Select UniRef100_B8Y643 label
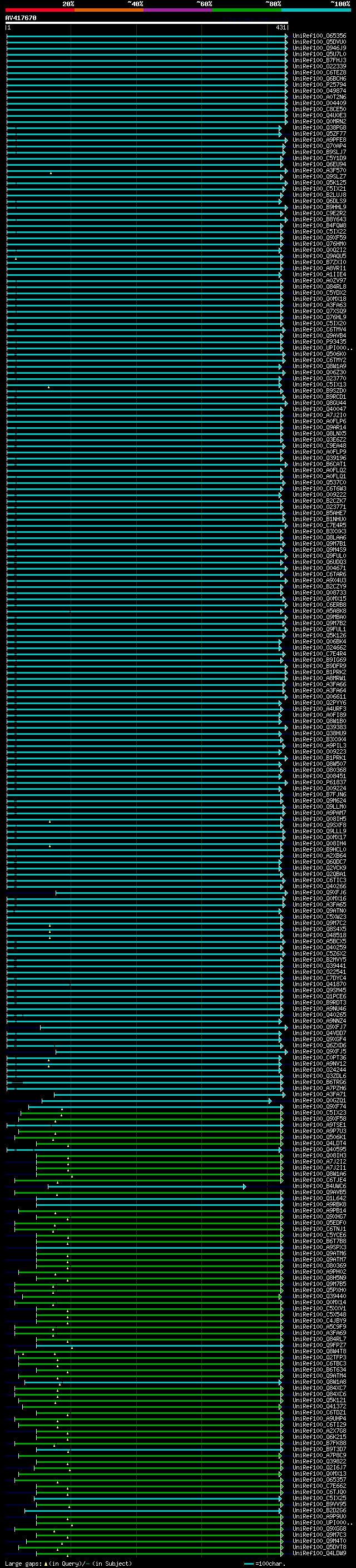This screenshot has width=356, height=1568. pyautogui.click(x=319, y=219)
